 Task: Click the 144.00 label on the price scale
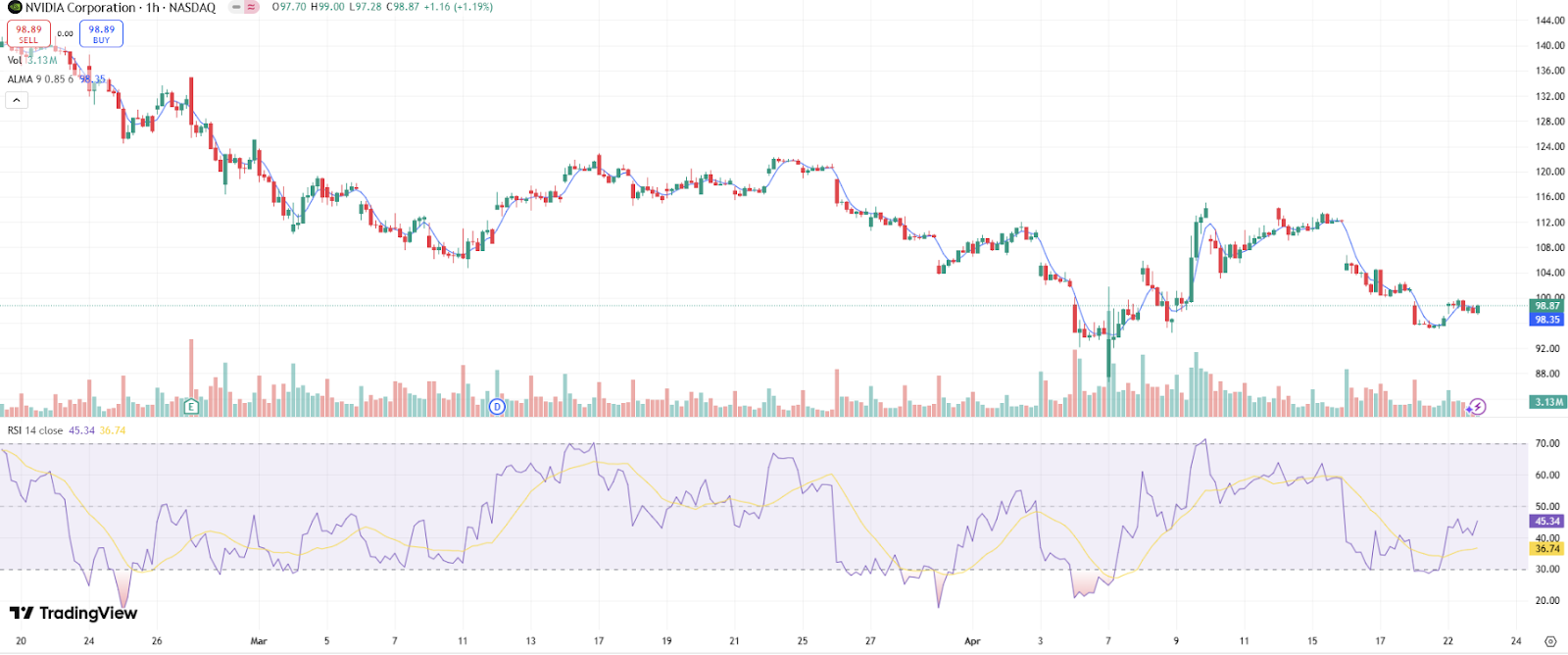1550,20
